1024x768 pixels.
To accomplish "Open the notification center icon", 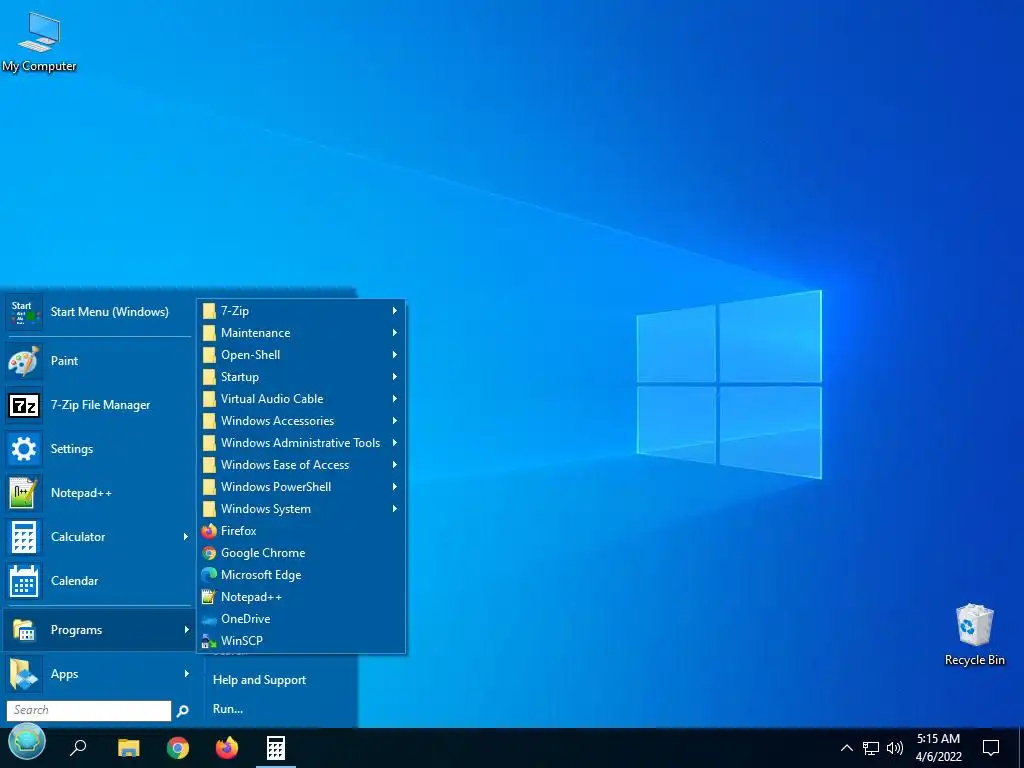I will (x=991, y=748).
